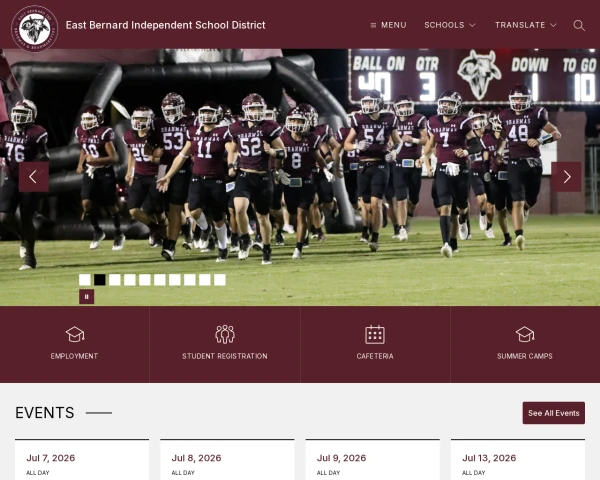Select the first slide indicator square

pos(85,280)
